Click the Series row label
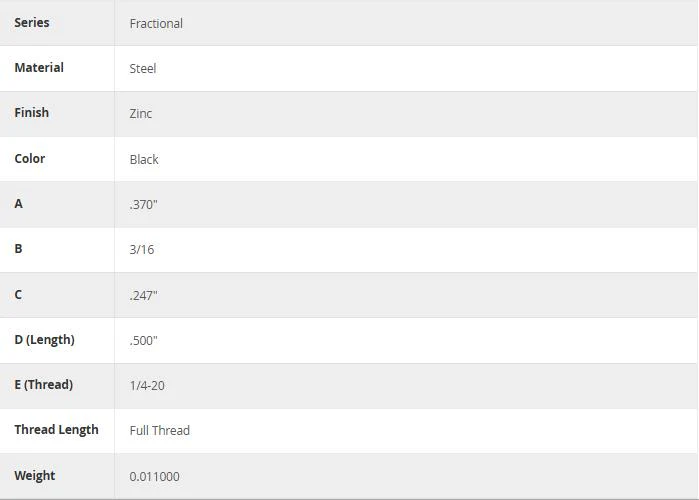 tap(32, 23)
